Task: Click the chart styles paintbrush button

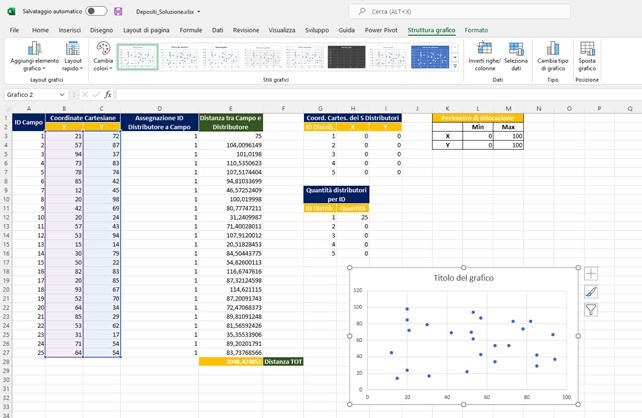Action: tap(591, 291)
